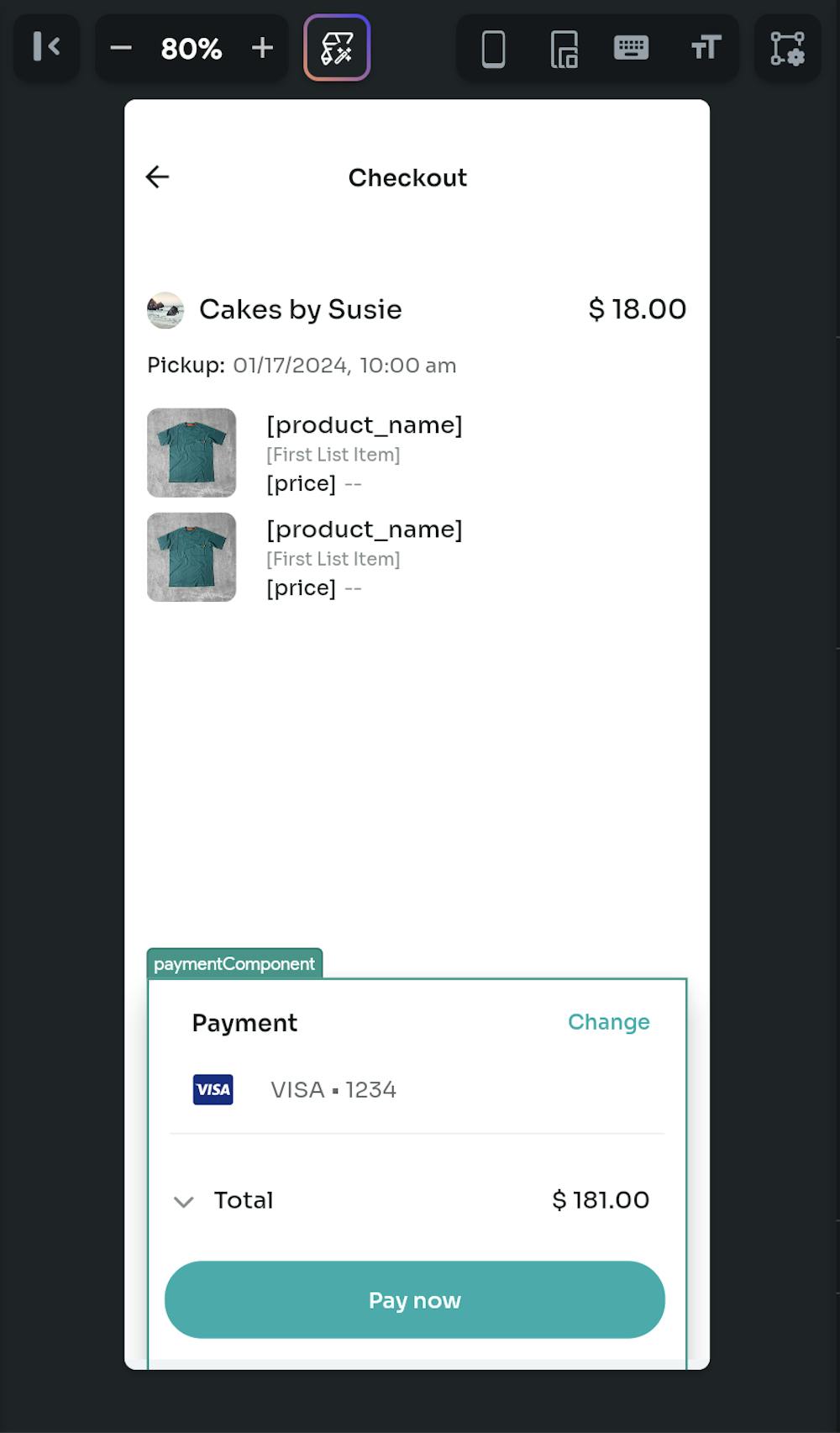
Task: Toggle the virtual keyboard overlay
Action: tap(632, 48)
